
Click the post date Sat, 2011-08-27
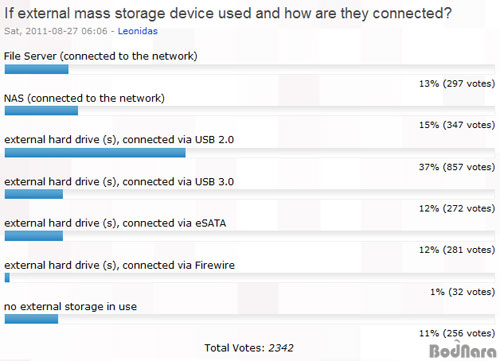(x=42, y=31)
